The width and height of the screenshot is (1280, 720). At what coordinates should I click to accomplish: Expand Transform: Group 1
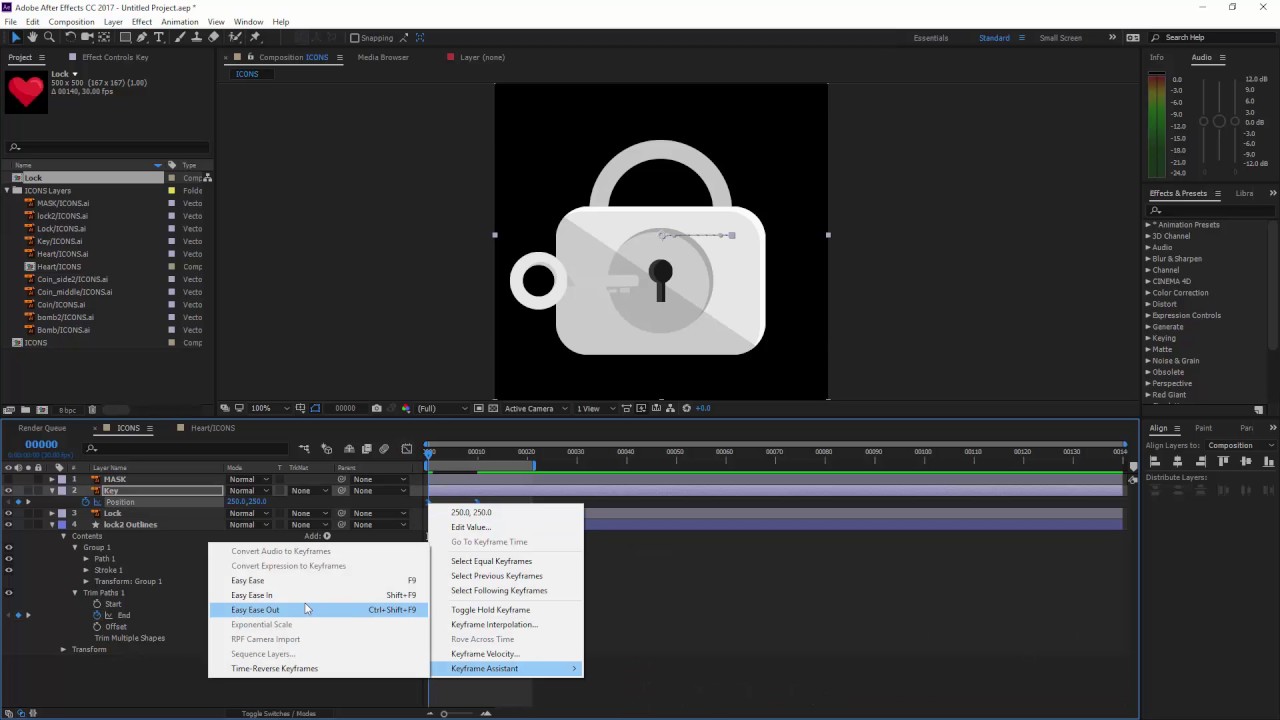pos(86,581)
